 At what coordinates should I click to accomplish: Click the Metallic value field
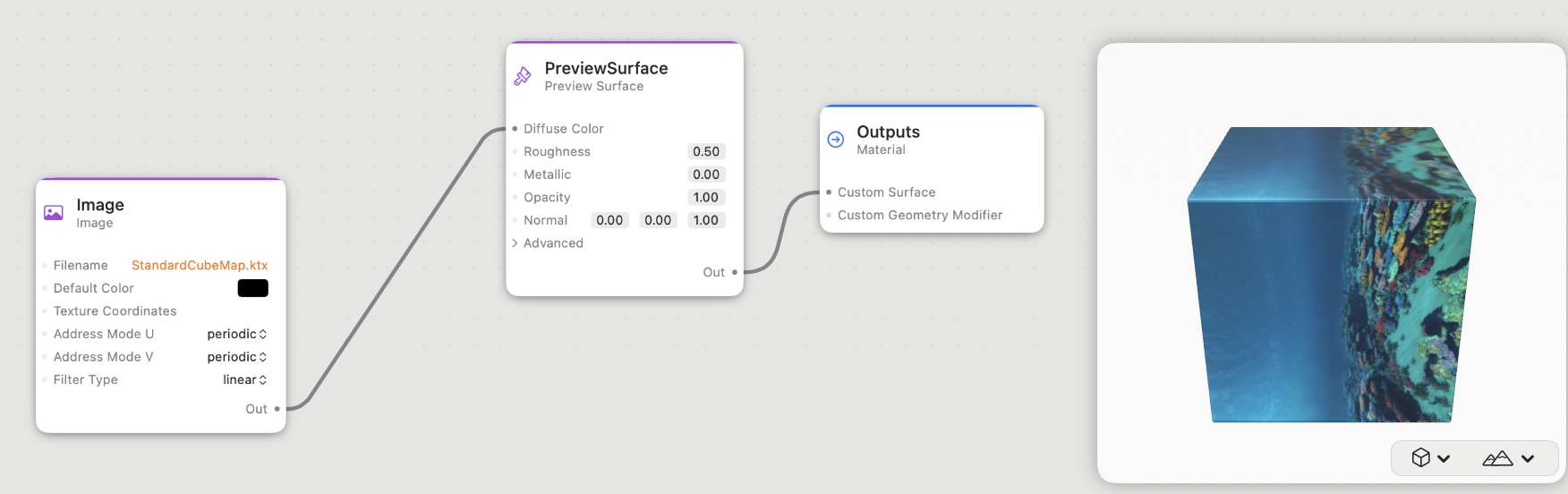tap(706, 175)
